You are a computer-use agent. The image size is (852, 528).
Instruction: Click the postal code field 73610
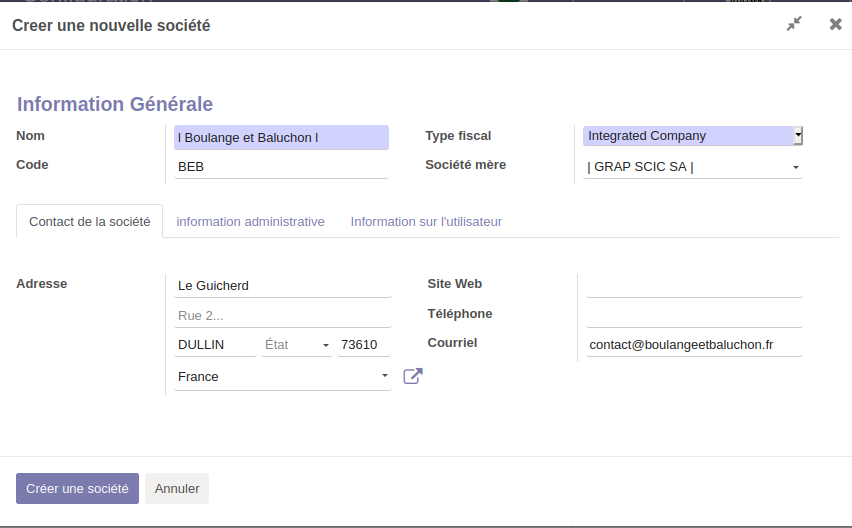tap(362, 345)
